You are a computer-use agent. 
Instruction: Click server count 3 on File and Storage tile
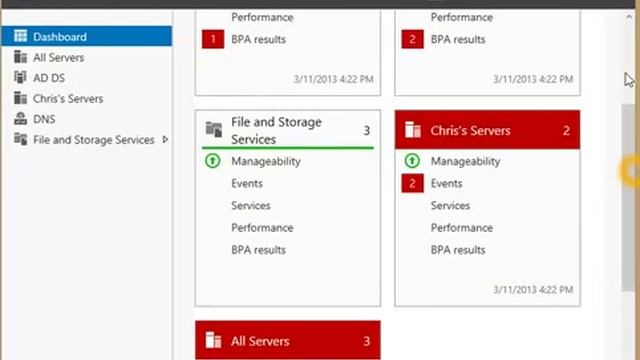click(367, 131)
